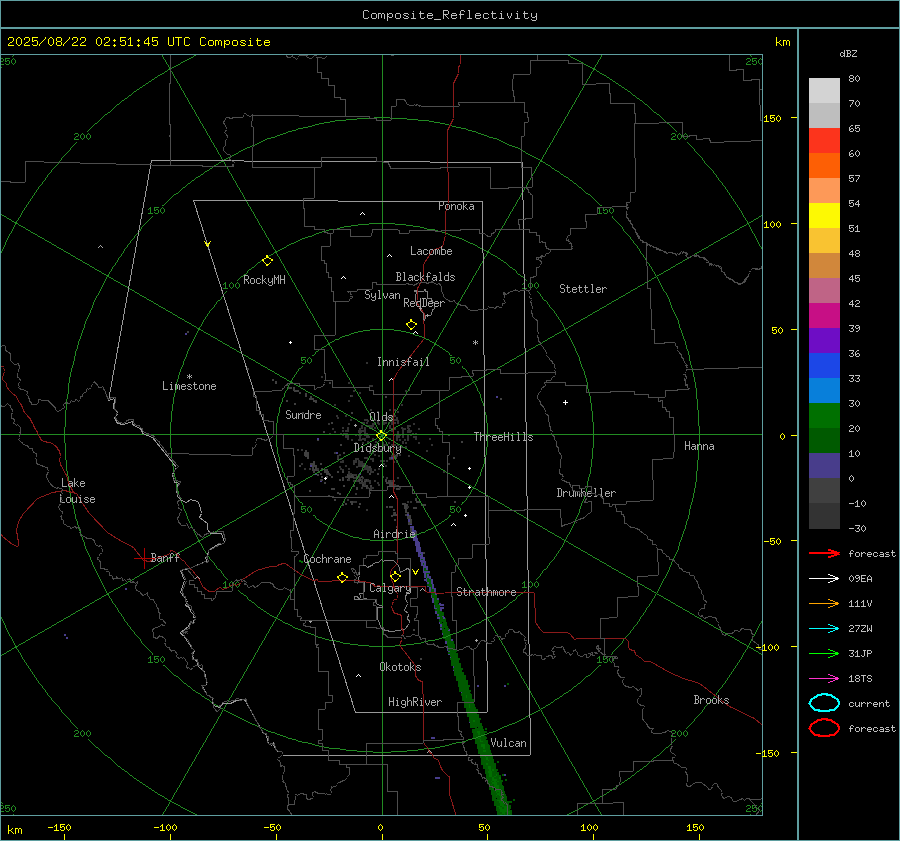Click the red forecast arrow legend icon
This screenshot has height=841, width=900.
(824, 553)
